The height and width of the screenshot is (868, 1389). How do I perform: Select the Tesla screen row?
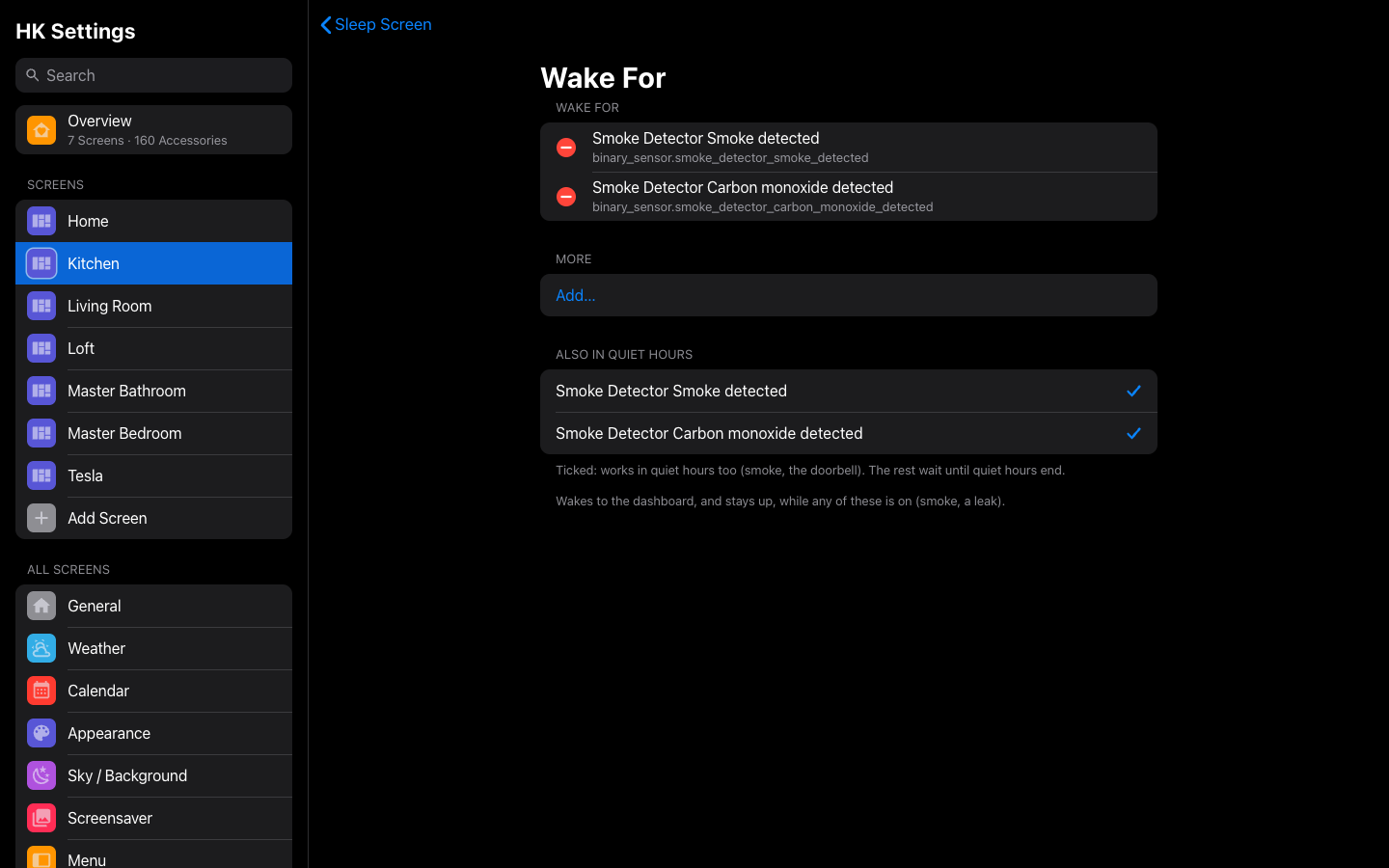pyautogui.click(x=153, y=475)
